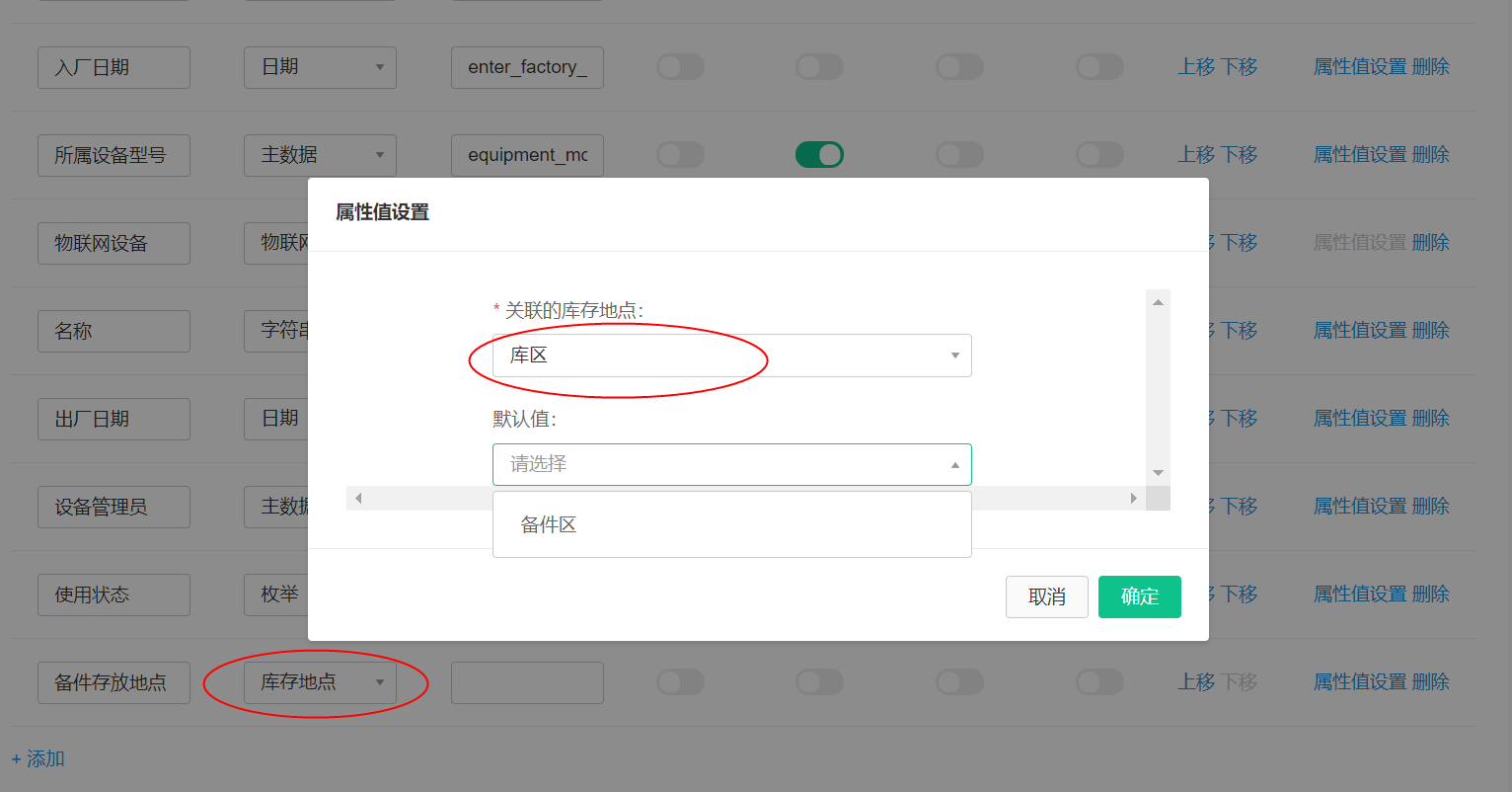
Task: Toggle the second switch in the 入厂日期 row
Action: pyautogui.click(x=819, y=67)
